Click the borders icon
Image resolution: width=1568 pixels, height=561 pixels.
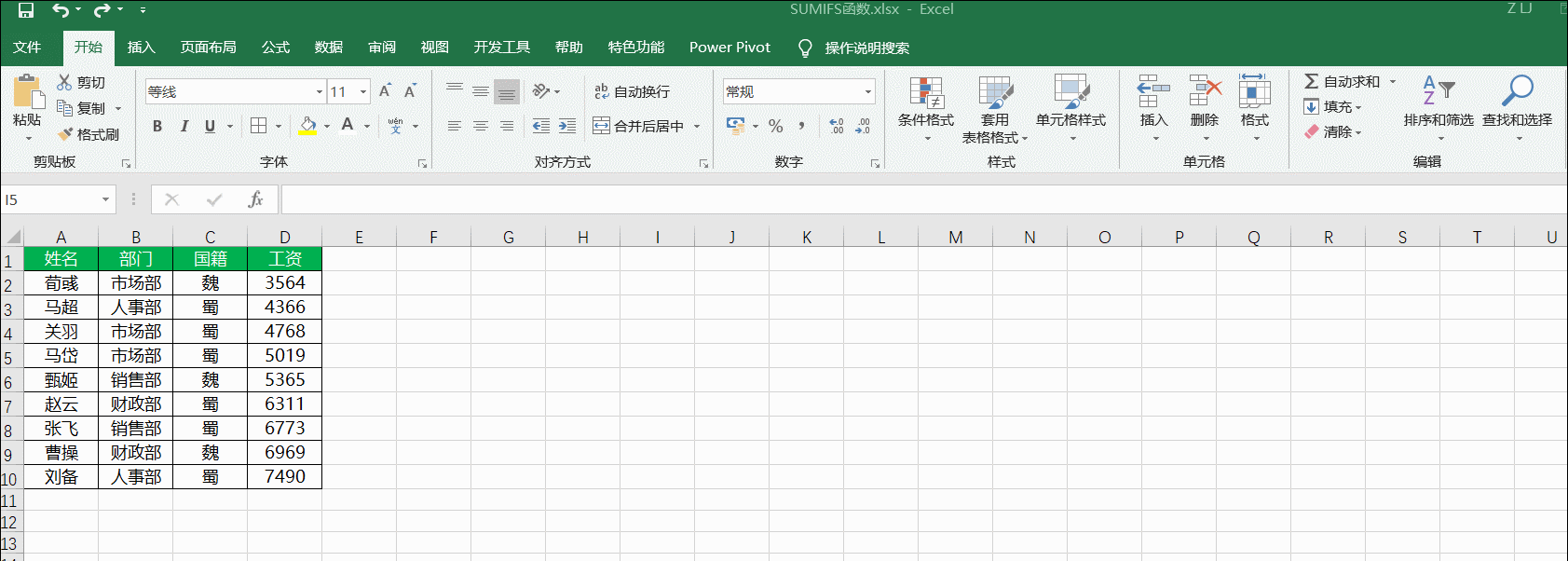pos(259,126)
